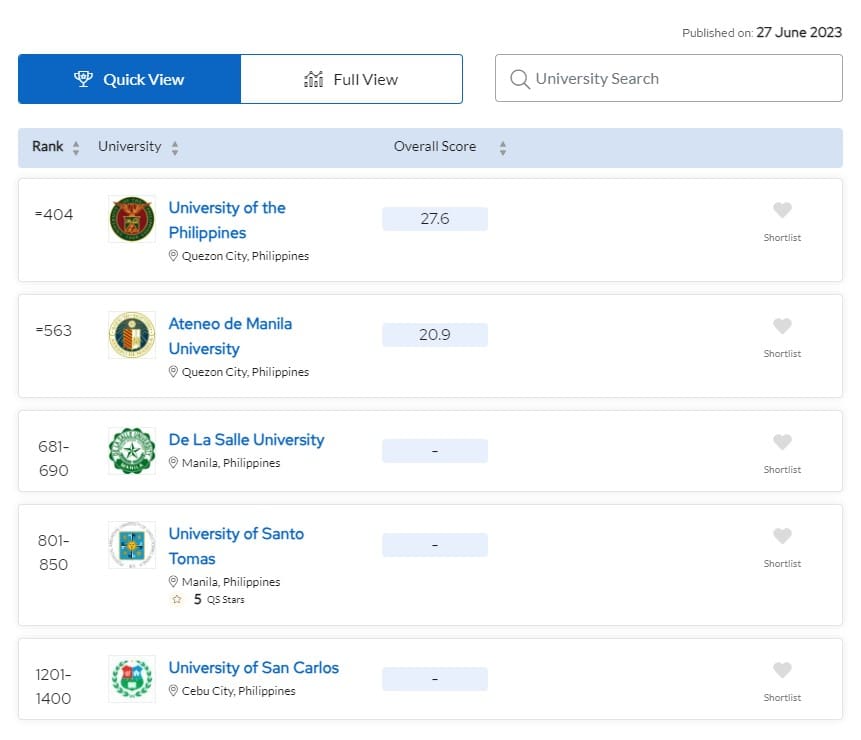Open Ateneo de Manila University link
861x740 pixels.
(x=230, y=336)
